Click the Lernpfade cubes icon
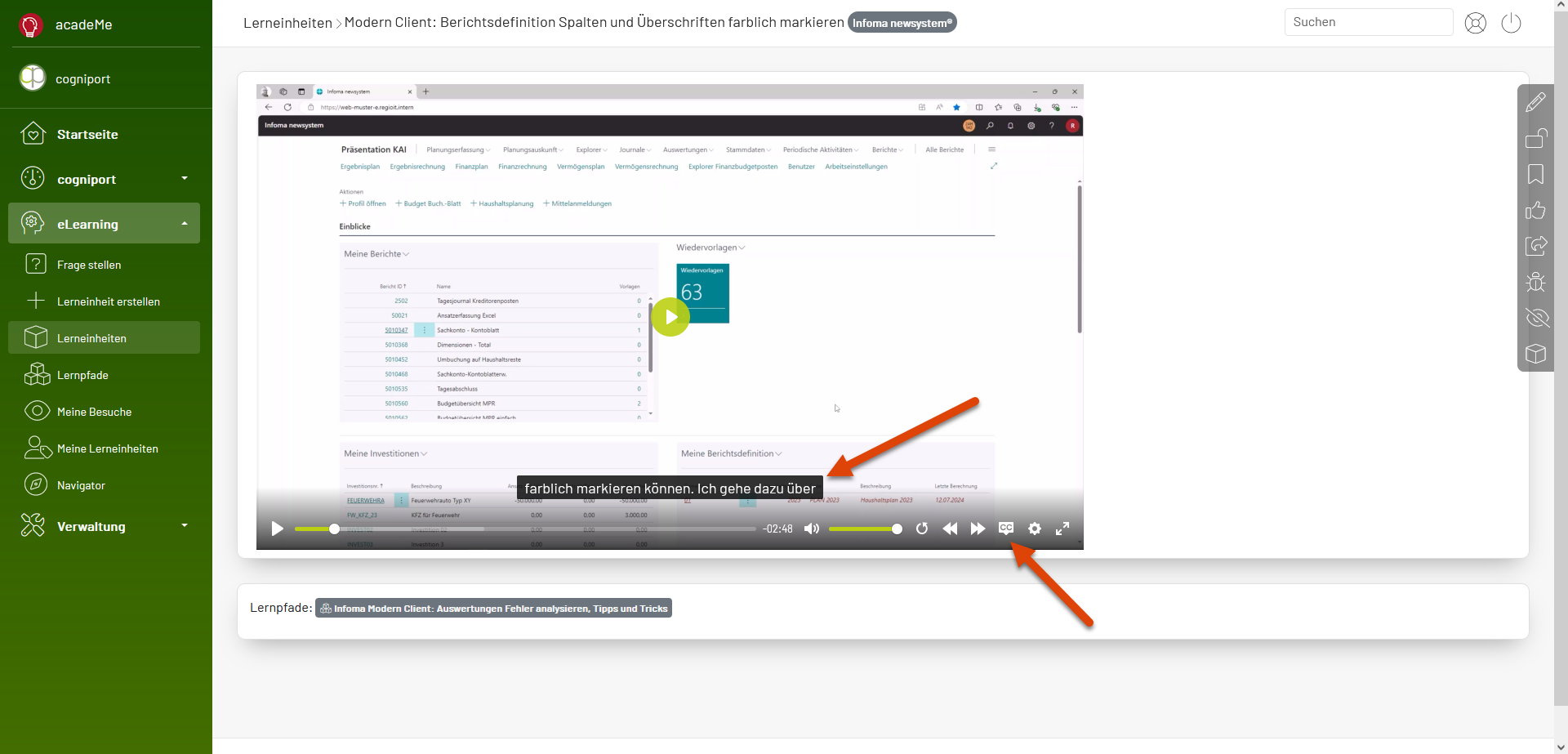 click(x=37, y=374)
